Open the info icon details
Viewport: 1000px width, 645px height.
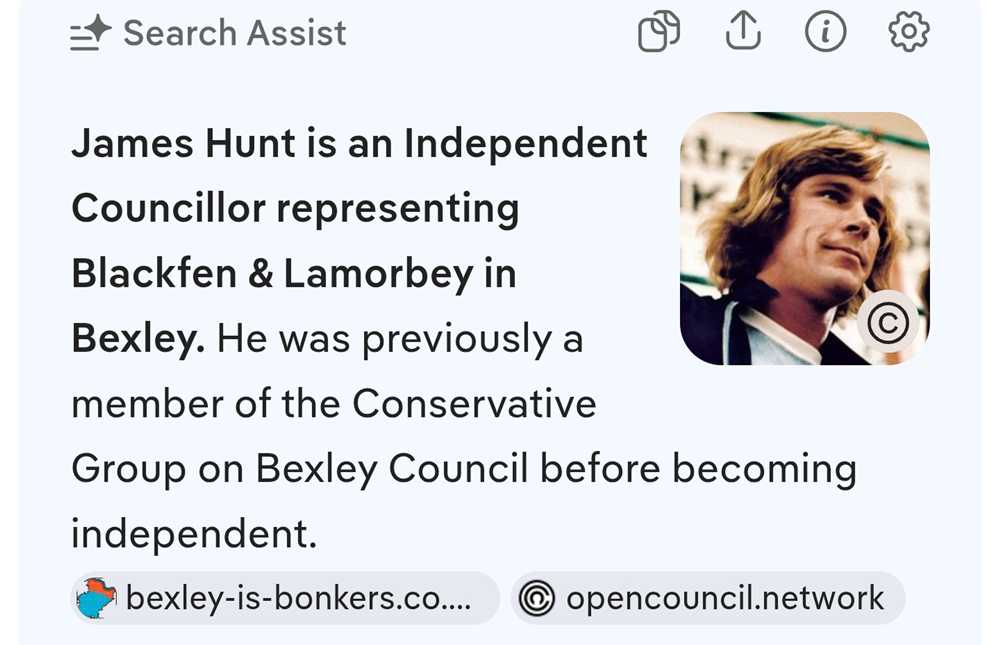825,34
